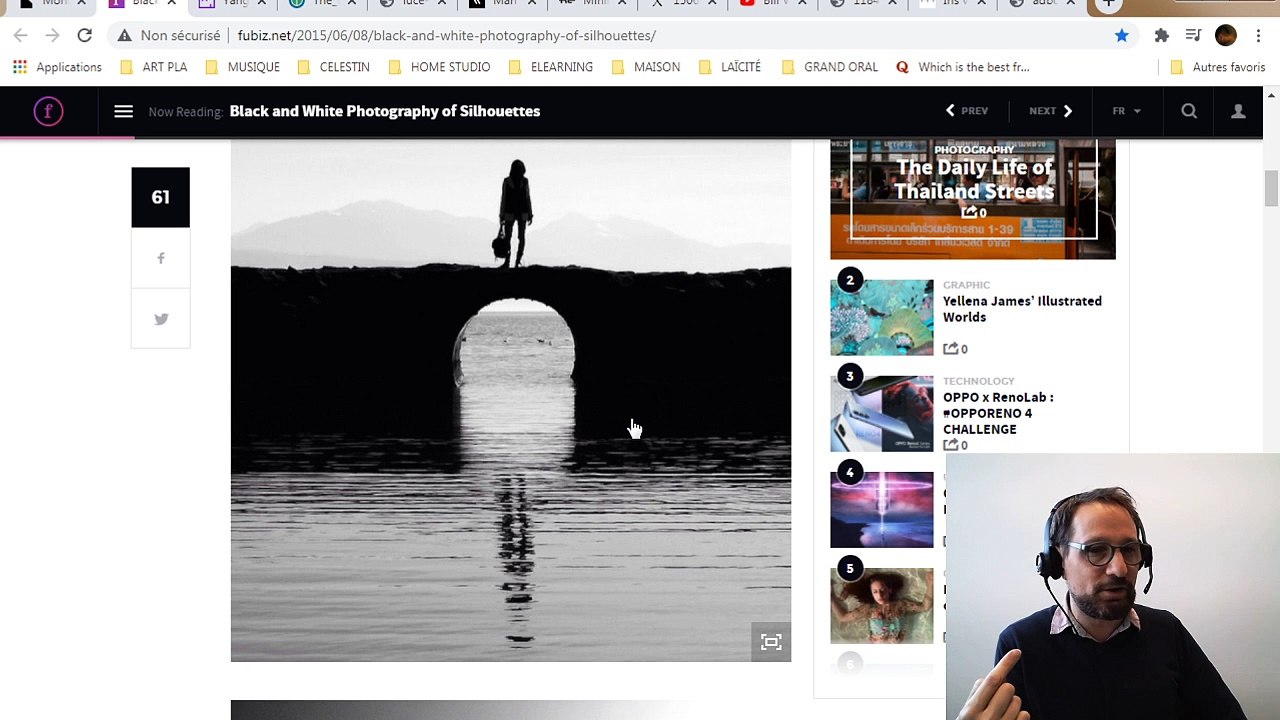Open the number 5 trending article thumbnail
Screen dimensions: 1280x720
tap(881, 605)
